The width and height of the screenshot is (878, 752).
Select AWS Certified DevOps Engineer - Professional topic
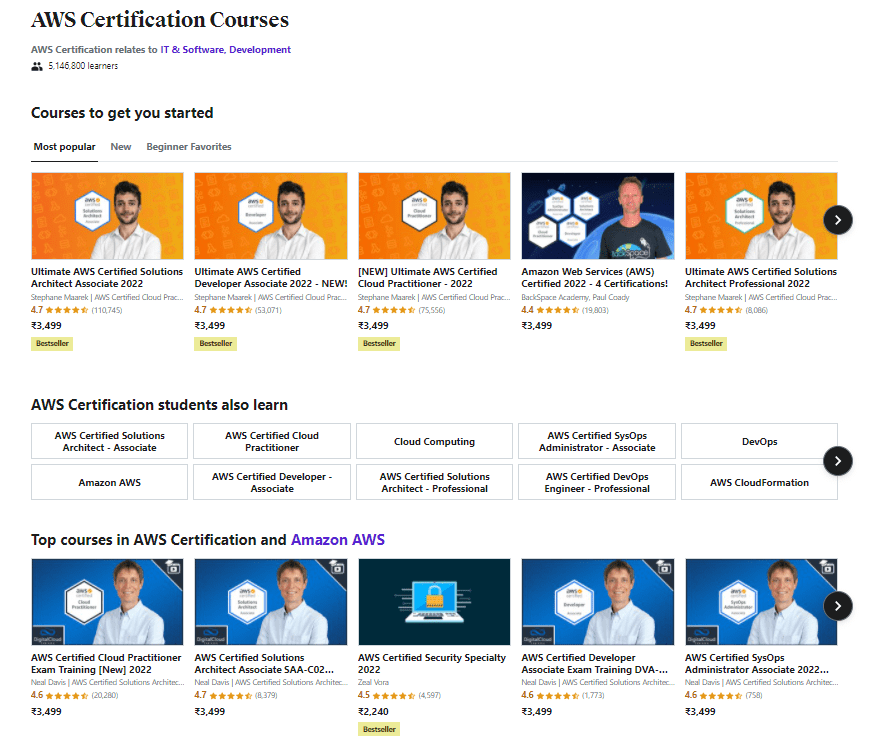(x=597, y=482)
